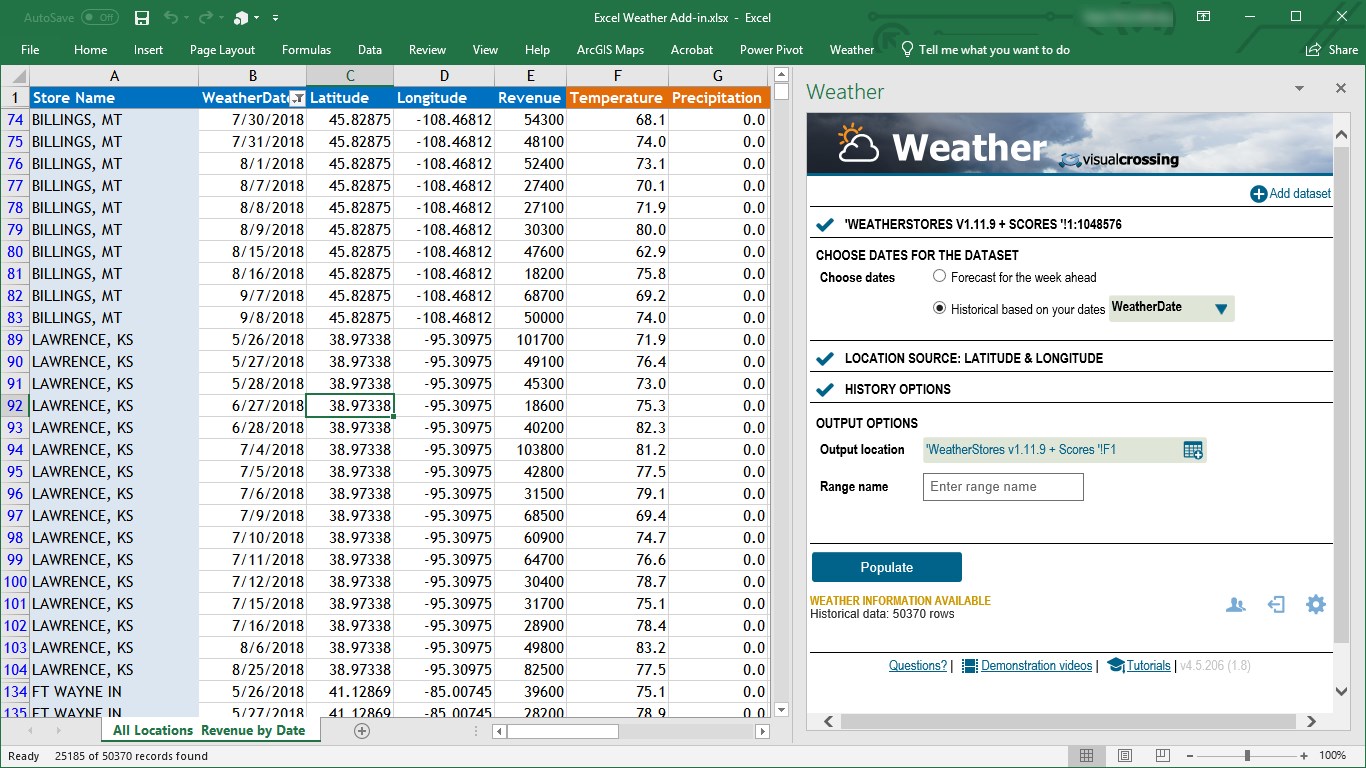
Task: Open the Weather add-in settings gear
Action: point(1316,604)
